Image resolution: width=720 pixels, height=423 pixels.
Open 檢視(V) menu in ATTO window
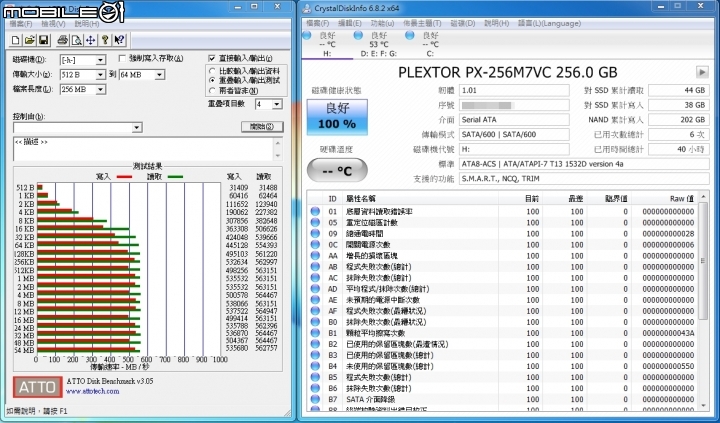pyautogui.click(x=53, y=23)
